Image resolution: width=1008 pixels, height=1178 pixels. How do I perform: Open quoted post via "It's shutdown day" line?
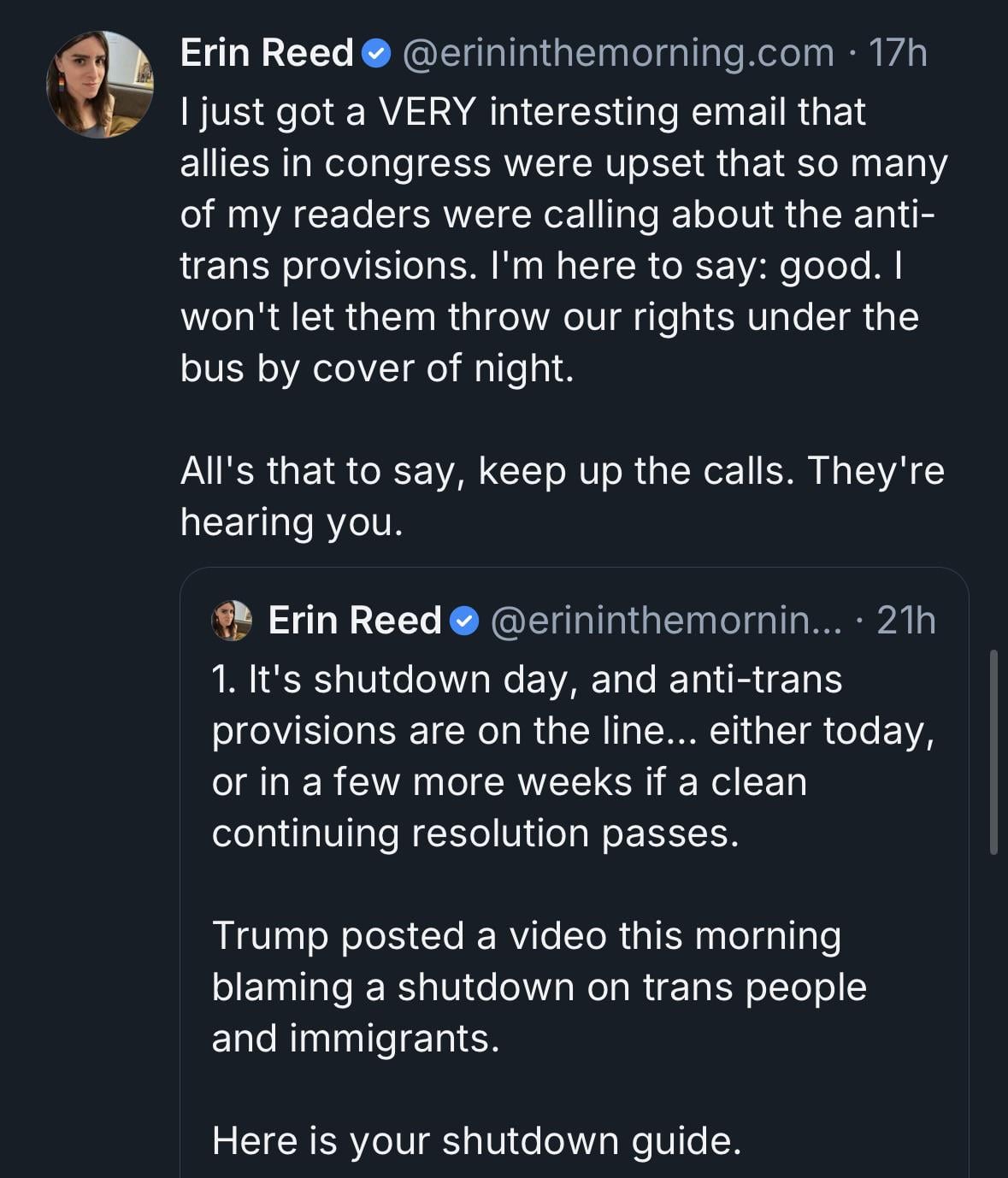tap(527, 680)
